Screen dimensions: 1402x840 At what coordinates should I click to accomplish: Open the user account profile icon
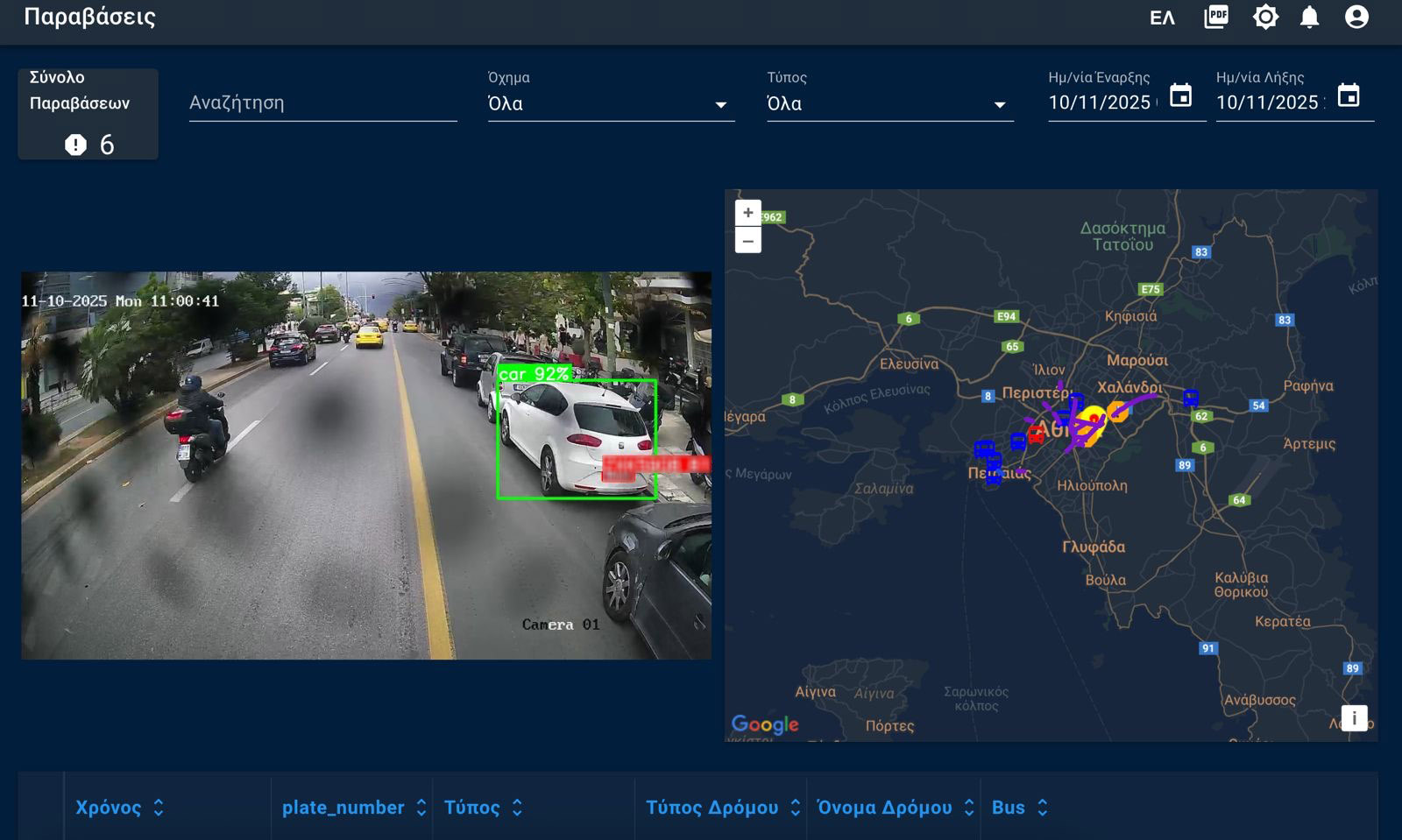[x=1356, y=17]
